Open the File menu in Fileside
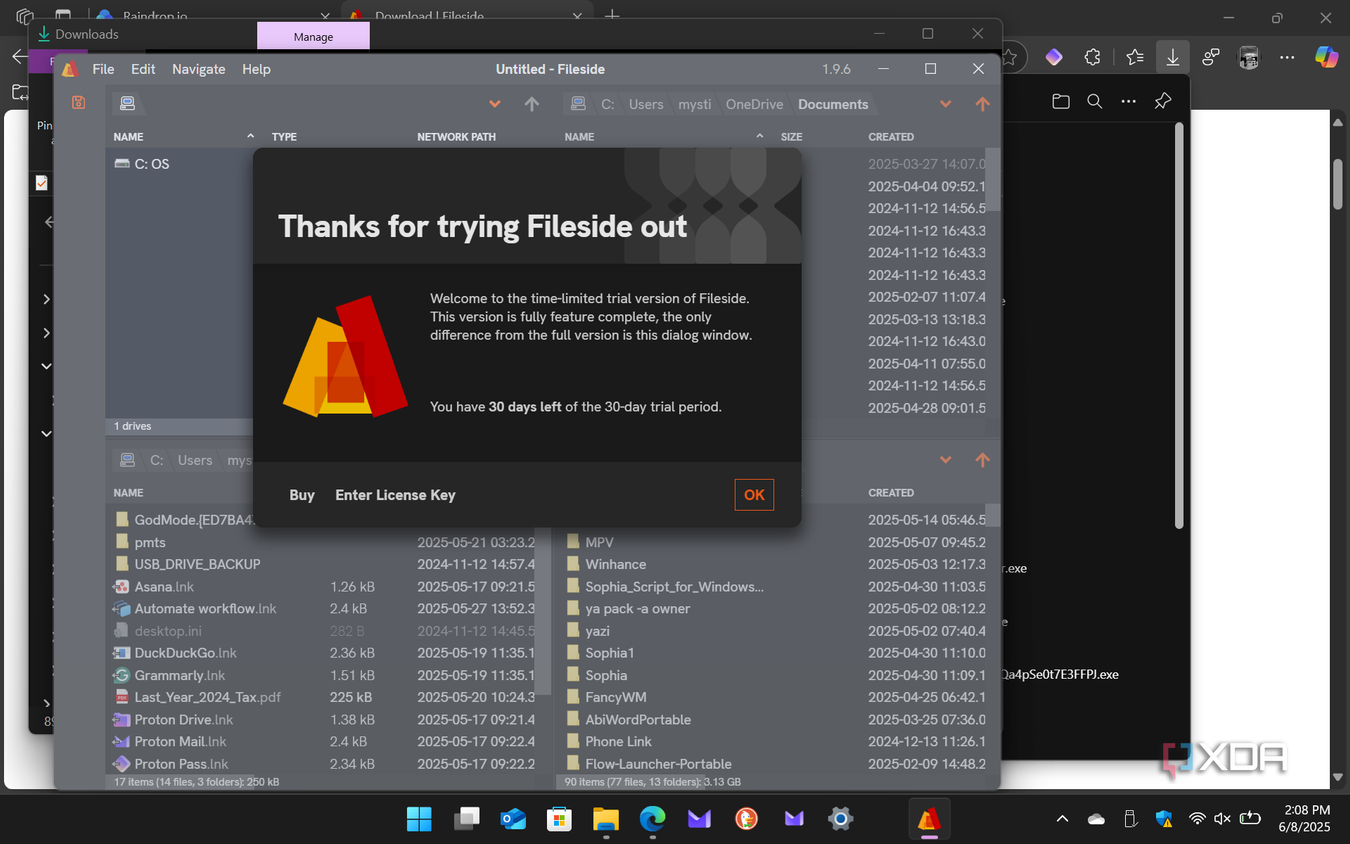This screenshot has width=1350, height=844. pyautogui.click(x=103, y=69)
